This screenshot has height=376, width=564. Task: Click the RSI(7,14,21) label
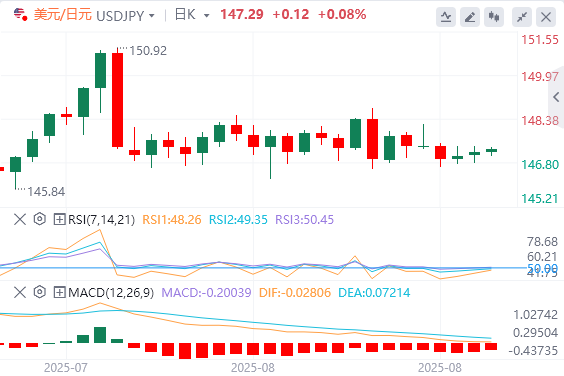point(101,219)
